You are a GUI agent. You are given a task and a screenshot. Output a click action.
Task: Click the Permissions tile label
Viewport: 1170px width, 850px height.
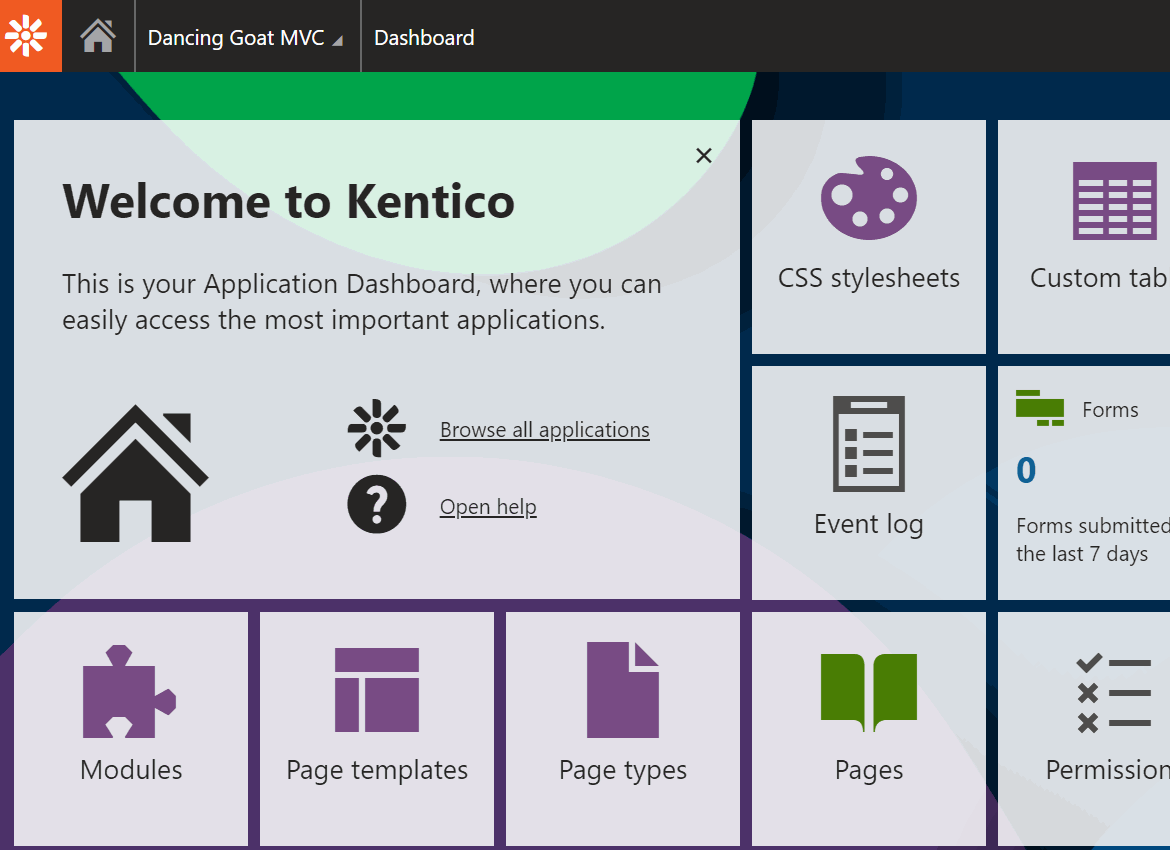click(x=1107, y=770)
